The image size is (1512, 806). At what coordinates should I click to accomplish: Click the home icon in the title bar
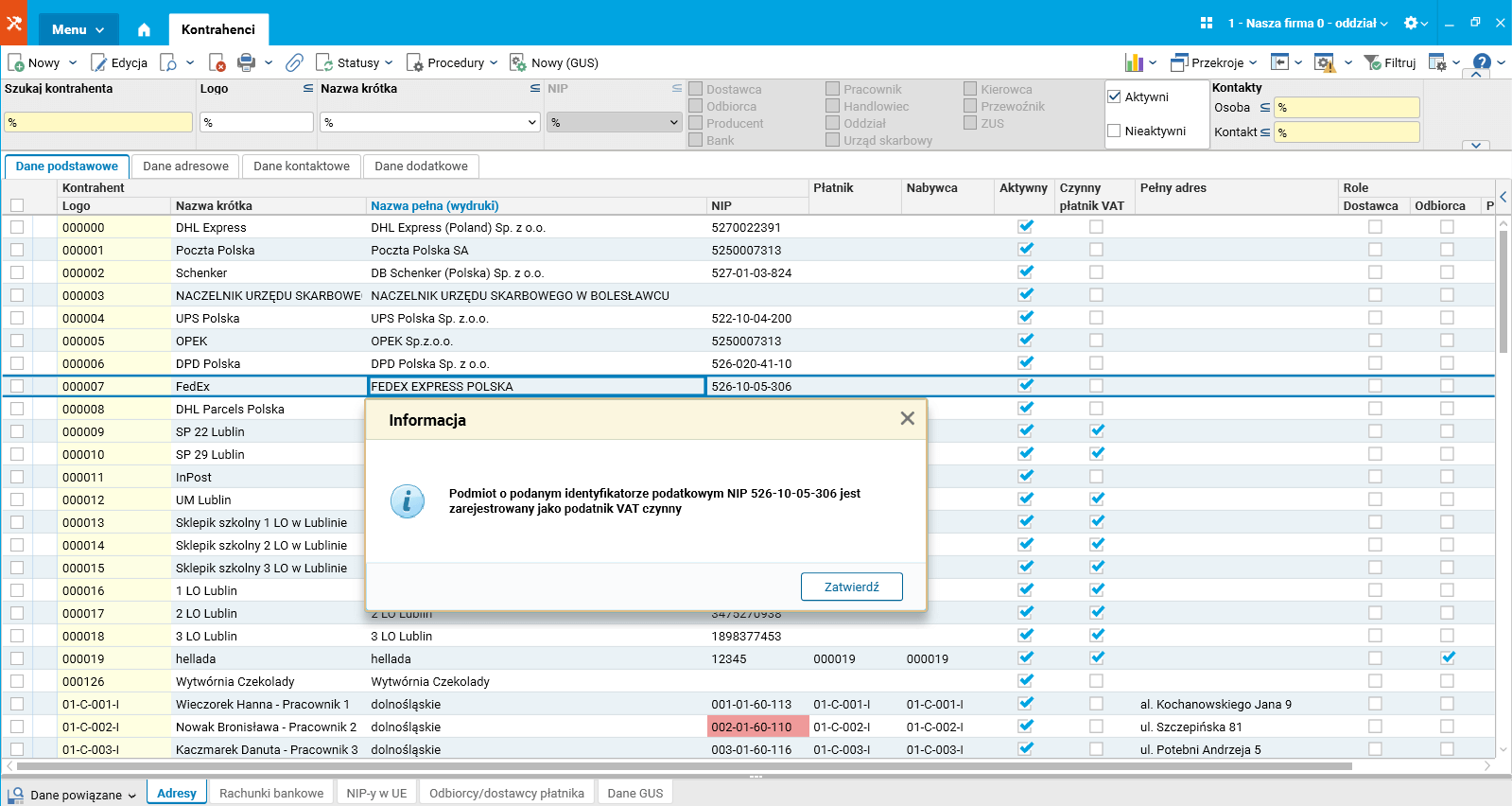tap(144, 29)
